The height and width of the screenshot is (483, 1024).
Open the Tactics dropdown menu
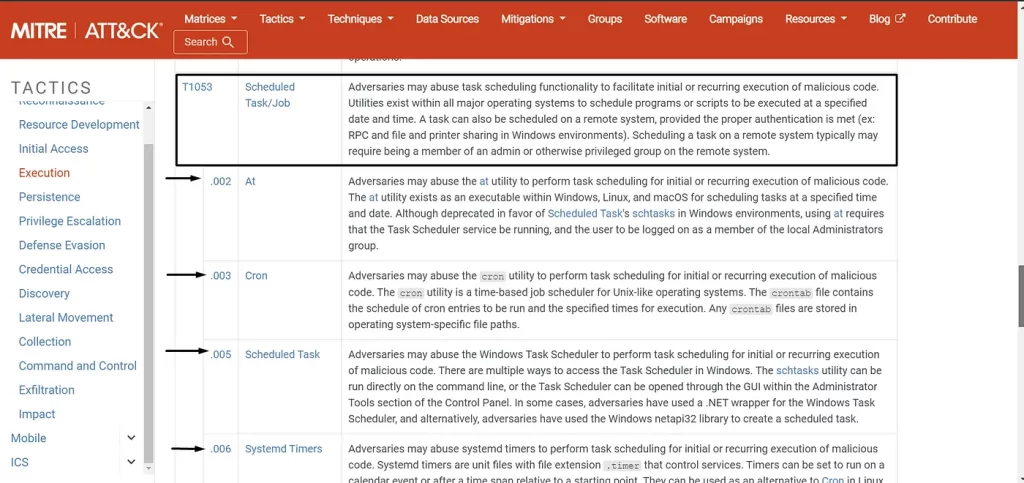[x=282, y=19]
